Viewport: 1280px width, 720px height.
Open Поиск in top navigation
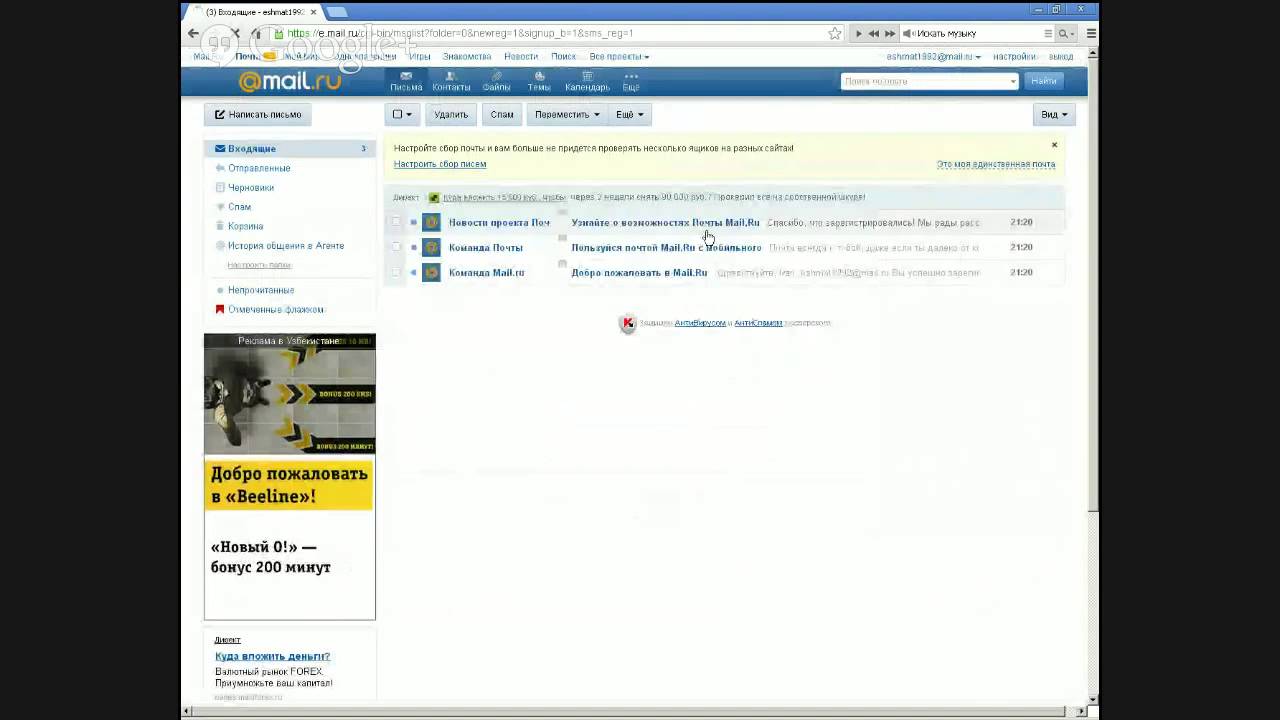tap(563, 57)
